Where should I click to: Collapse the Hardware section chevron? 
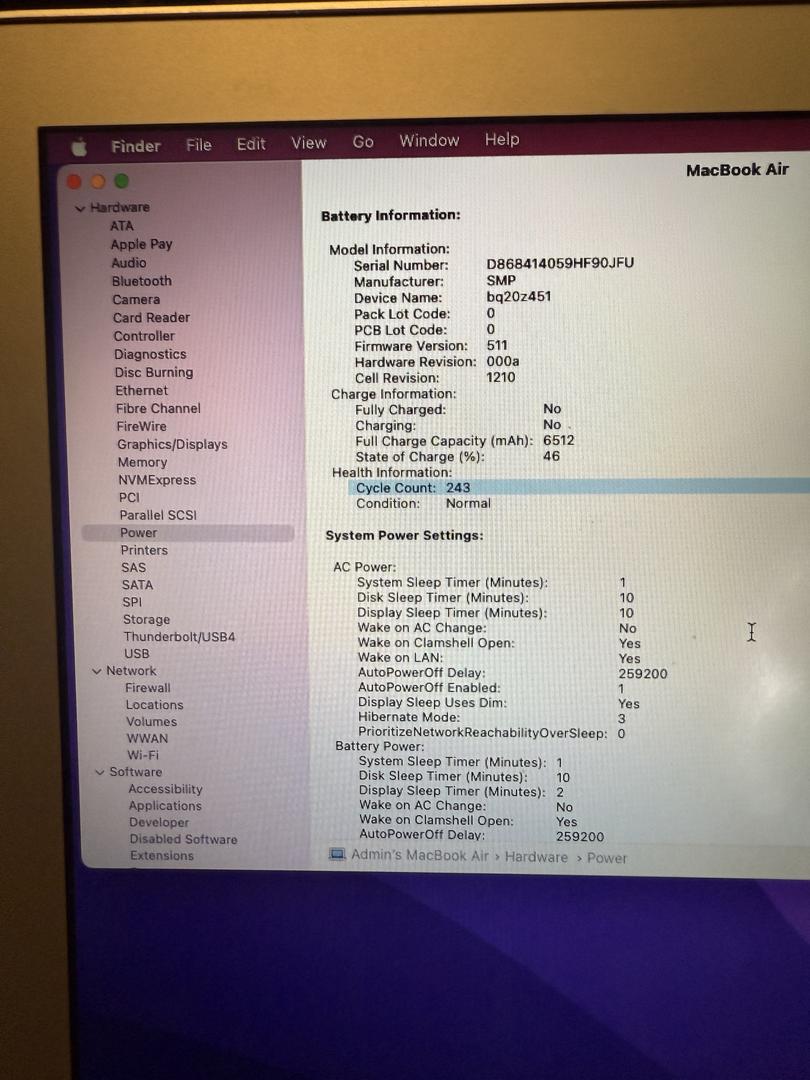point(81,208)
